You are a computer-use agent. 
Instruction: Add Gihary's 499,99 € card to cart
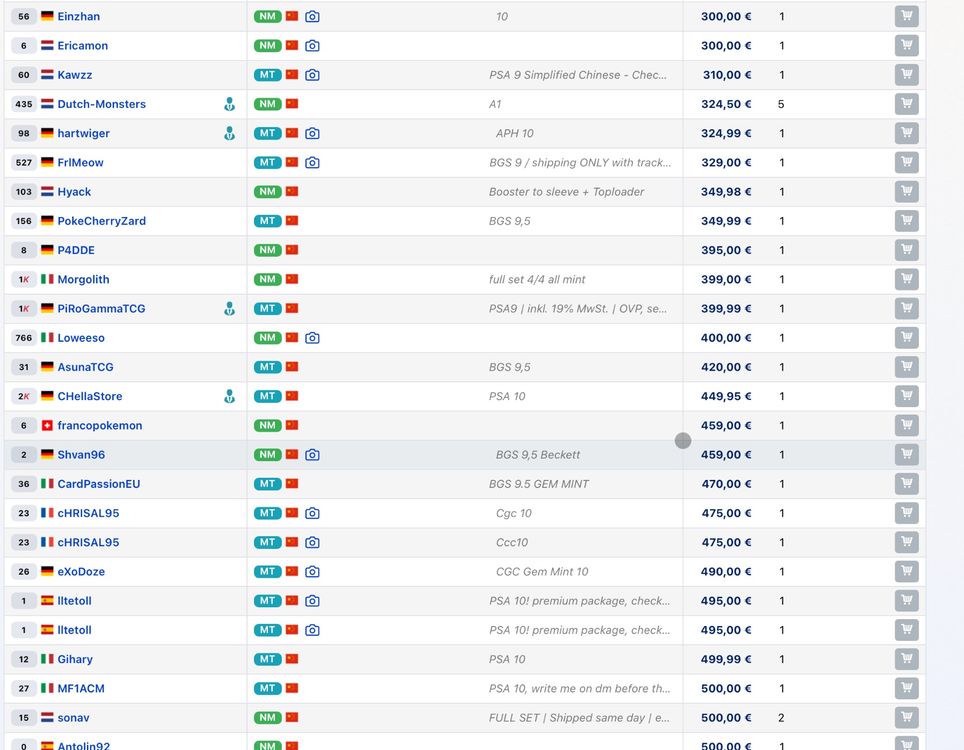pyautogui.click(x=906, y=659)
